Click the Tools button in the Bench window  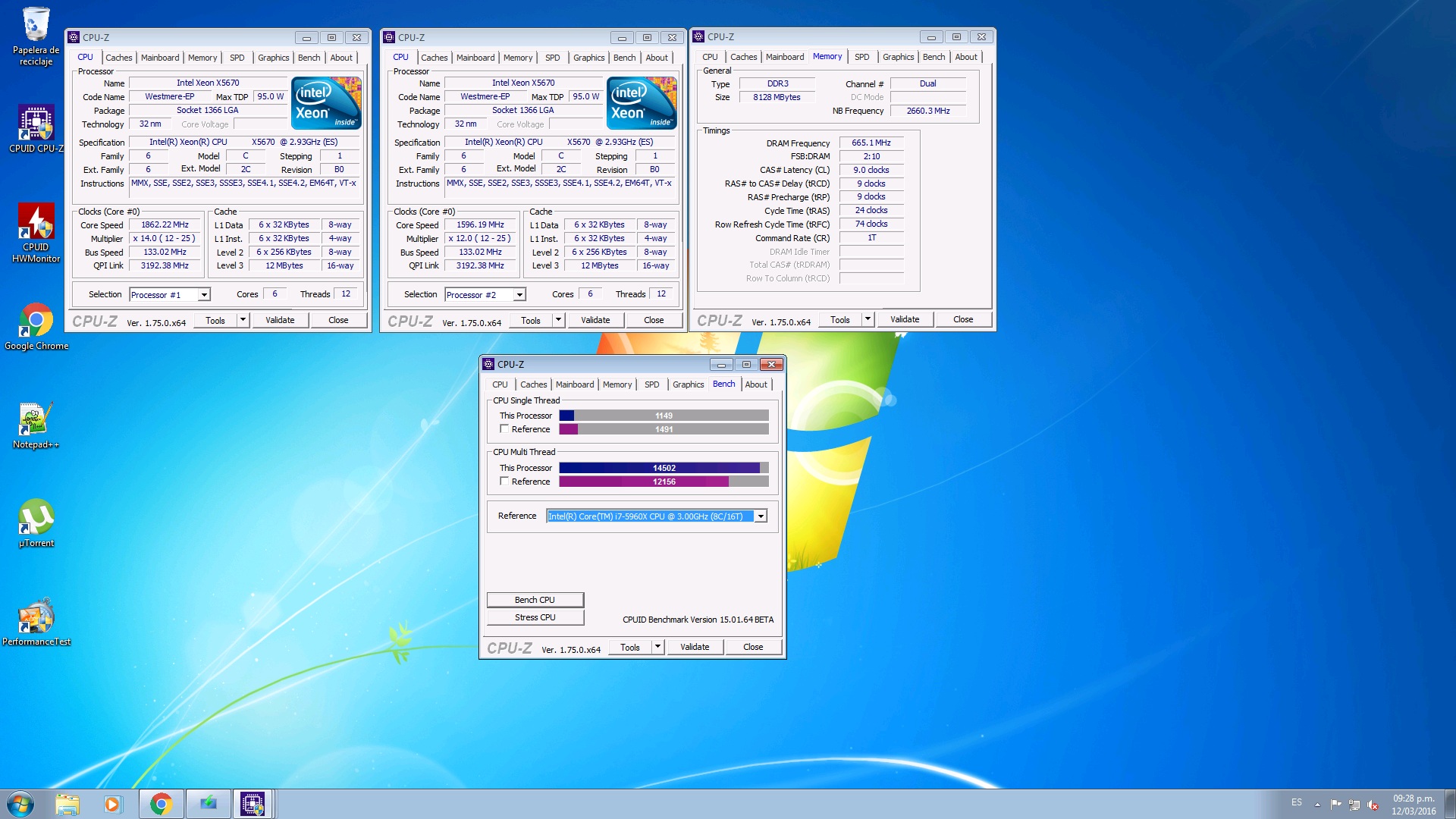coord(630,647)
